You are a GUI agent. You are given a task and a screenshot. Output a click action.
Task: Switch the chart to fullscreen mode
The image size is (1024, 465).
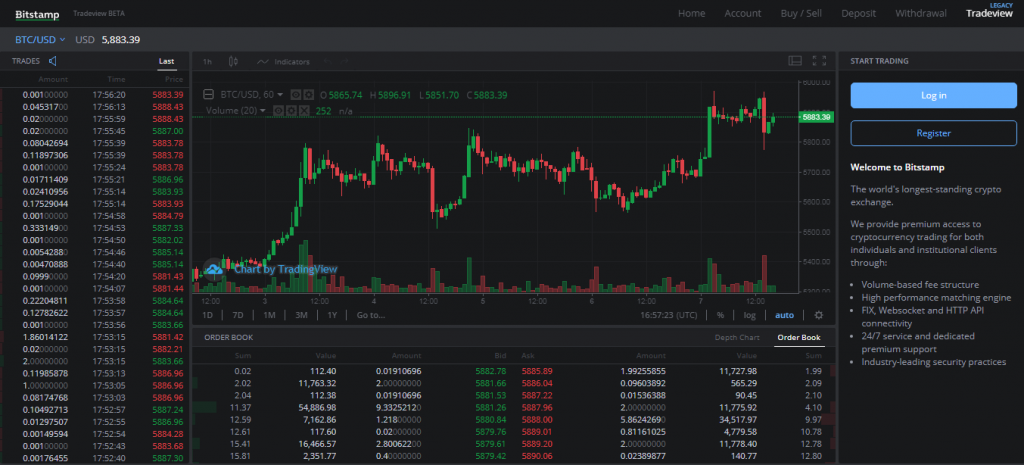[819, 61]
